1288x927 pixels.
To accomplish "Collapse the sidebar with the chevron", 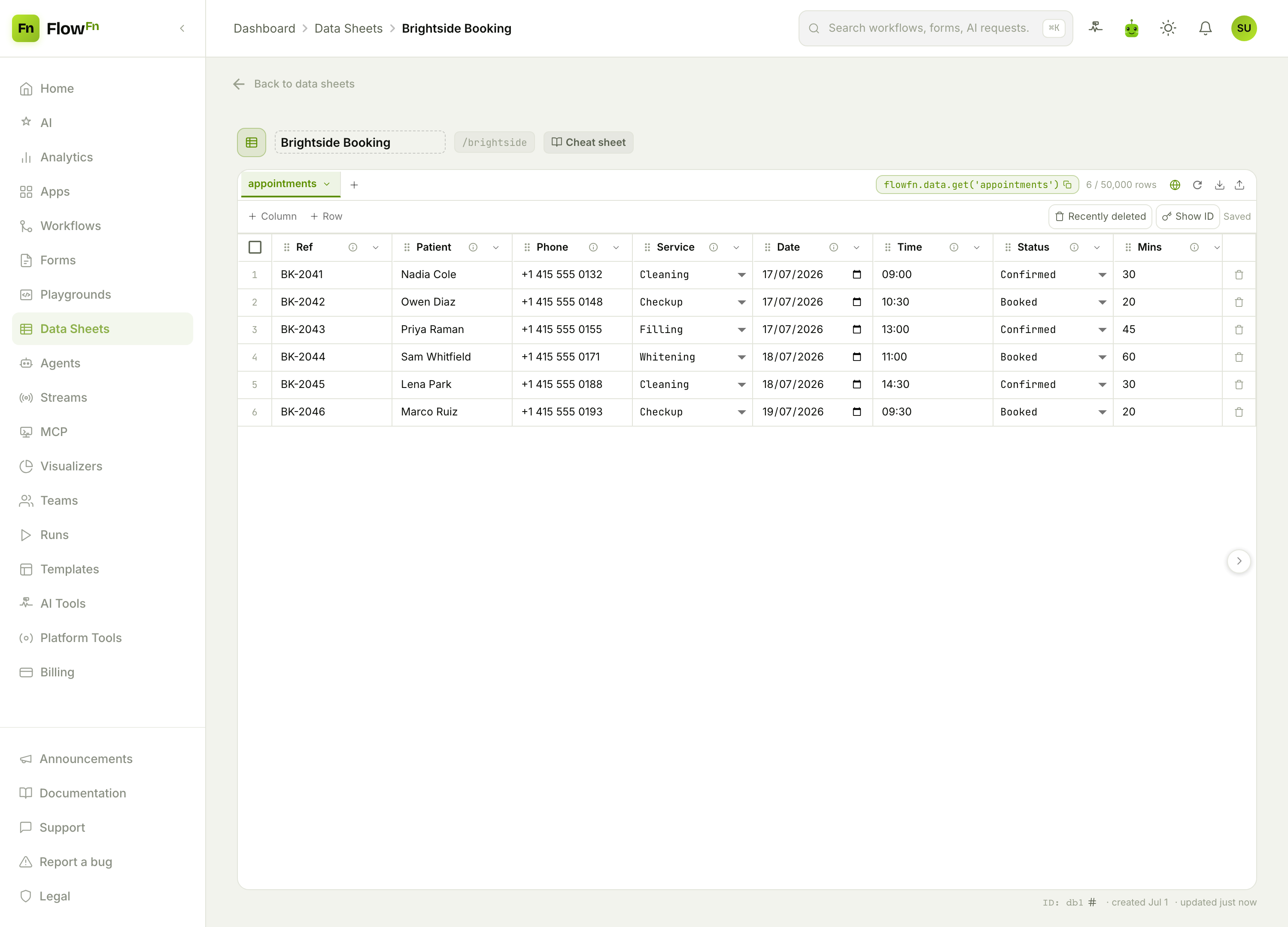I will coord(182,28).
